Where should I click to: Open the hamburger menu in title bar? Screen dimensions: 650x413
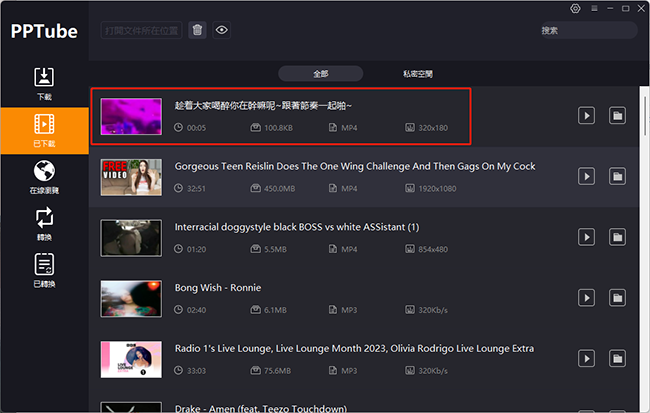[594, 8]
